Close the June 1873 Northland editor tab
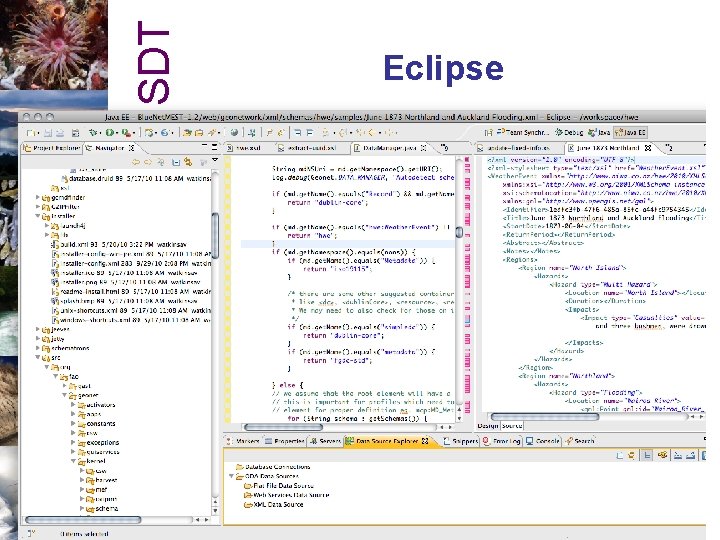 point(648,148)
